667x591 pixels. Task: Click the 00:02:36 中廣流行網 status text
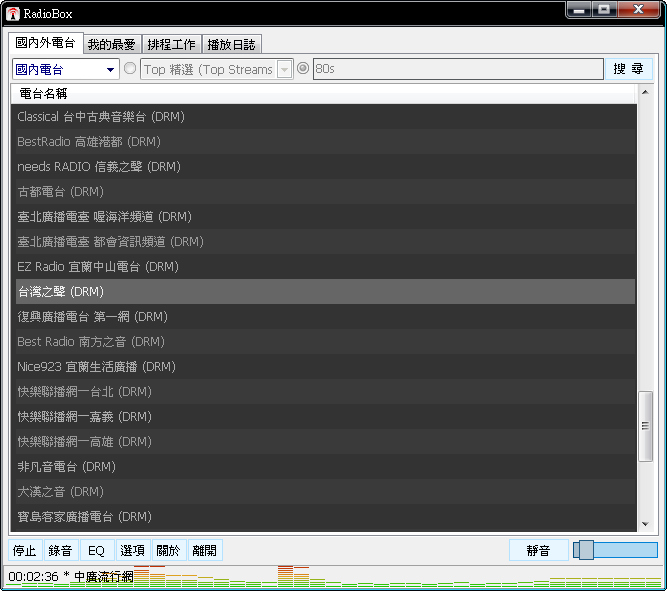click(71, 577)
